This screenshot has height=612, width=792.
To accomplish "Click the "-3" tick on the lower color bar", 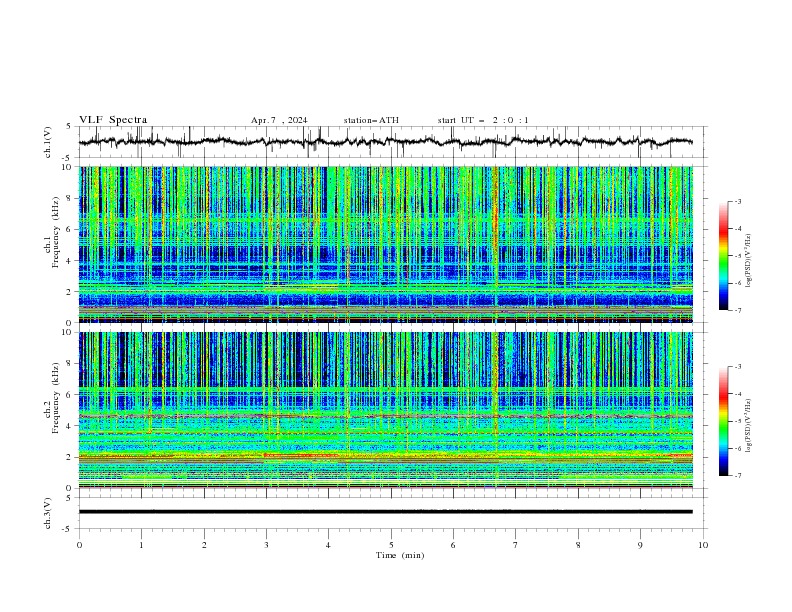I will click(738, 367).
